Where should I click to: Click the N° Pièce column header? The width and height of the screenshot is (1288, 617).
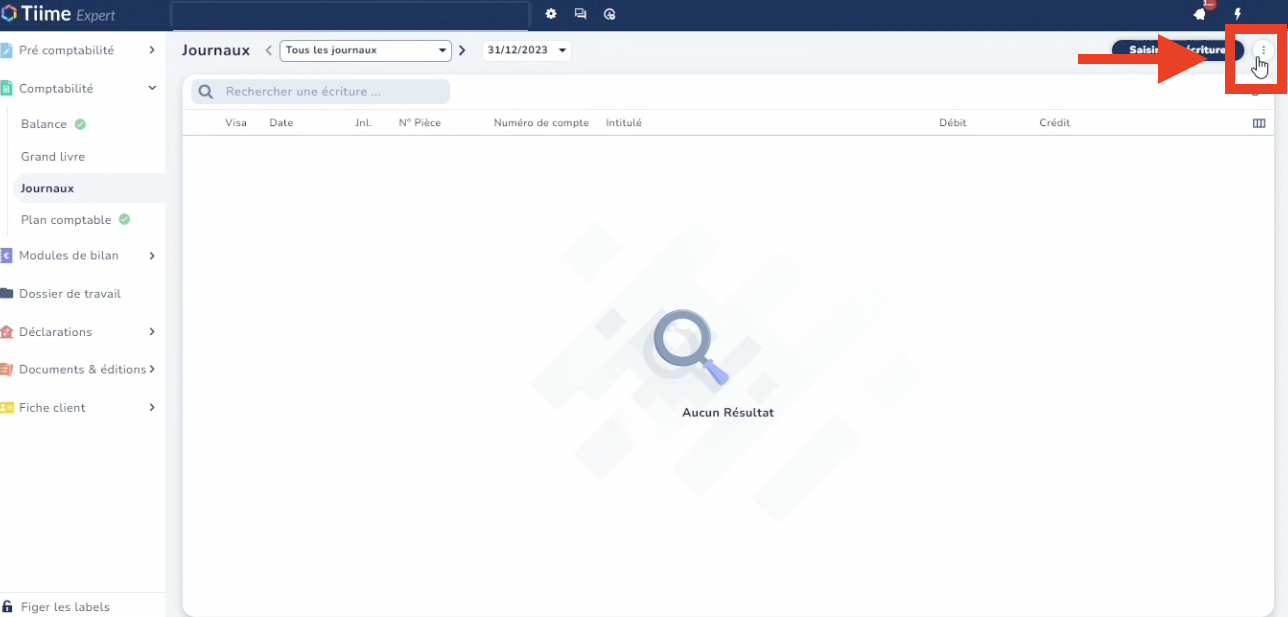[420, 123]
